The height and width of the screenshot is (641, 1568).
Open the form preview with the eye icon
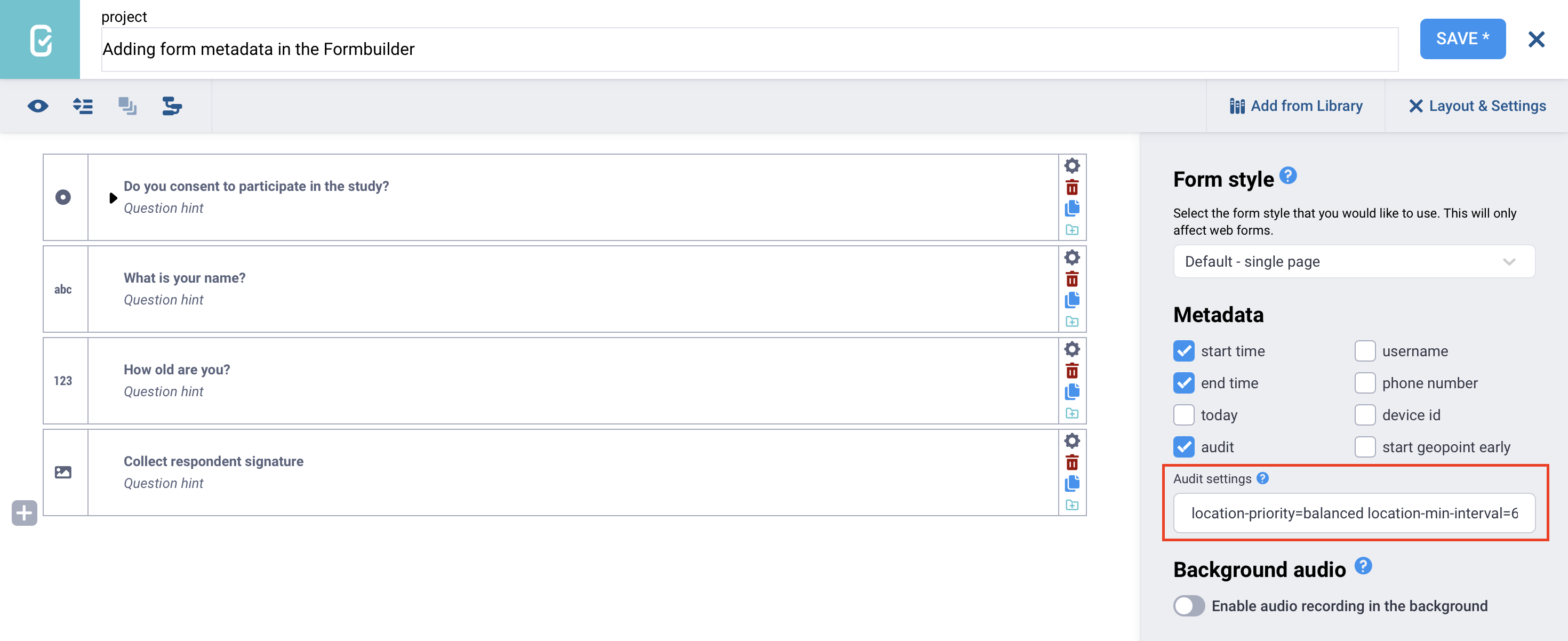point(38,105)
